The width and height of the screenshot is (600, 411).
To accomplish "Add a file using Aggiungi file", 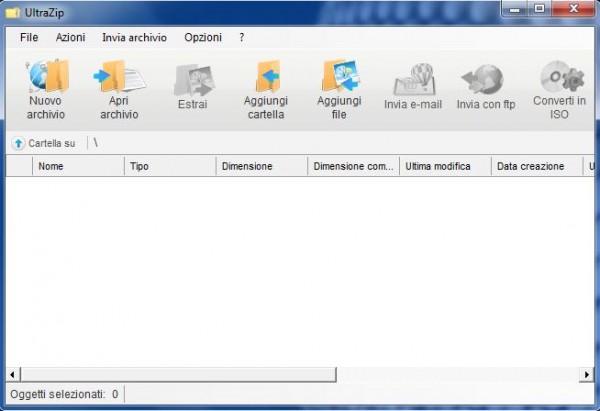I will [x=339, y=90].
